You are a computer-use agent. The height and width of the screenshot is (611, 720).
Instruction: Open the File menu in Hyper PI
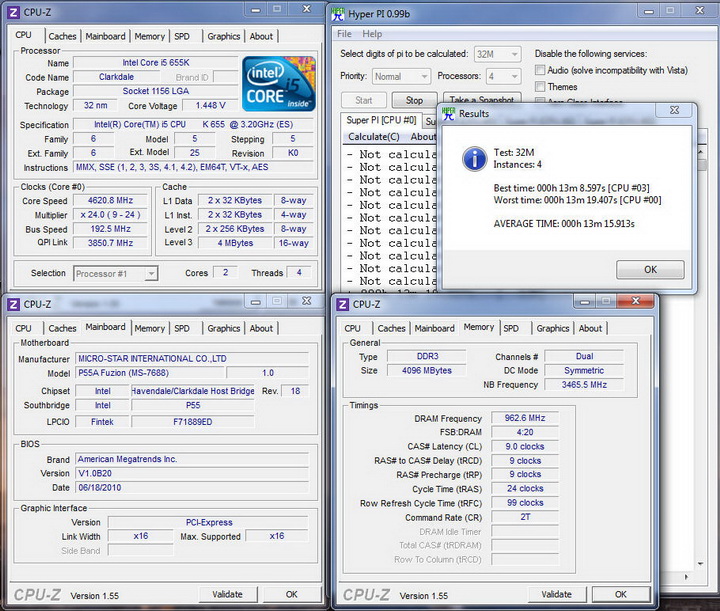click(345, 34)
